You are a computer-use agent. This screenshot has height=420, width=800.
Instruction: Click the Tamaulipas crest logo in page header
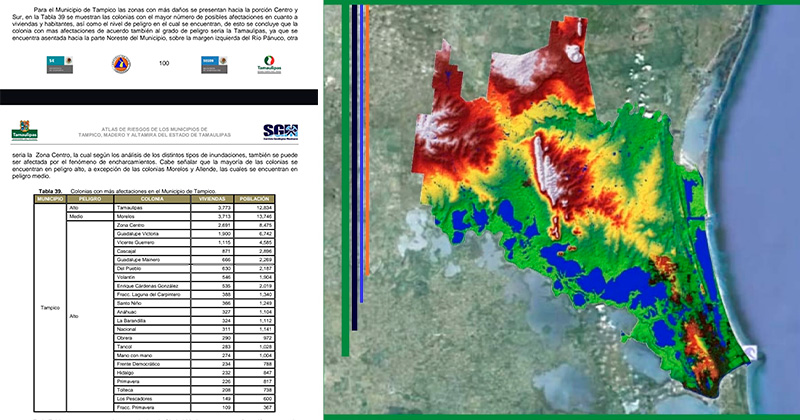pyautogui.click(x=24, y=130)
